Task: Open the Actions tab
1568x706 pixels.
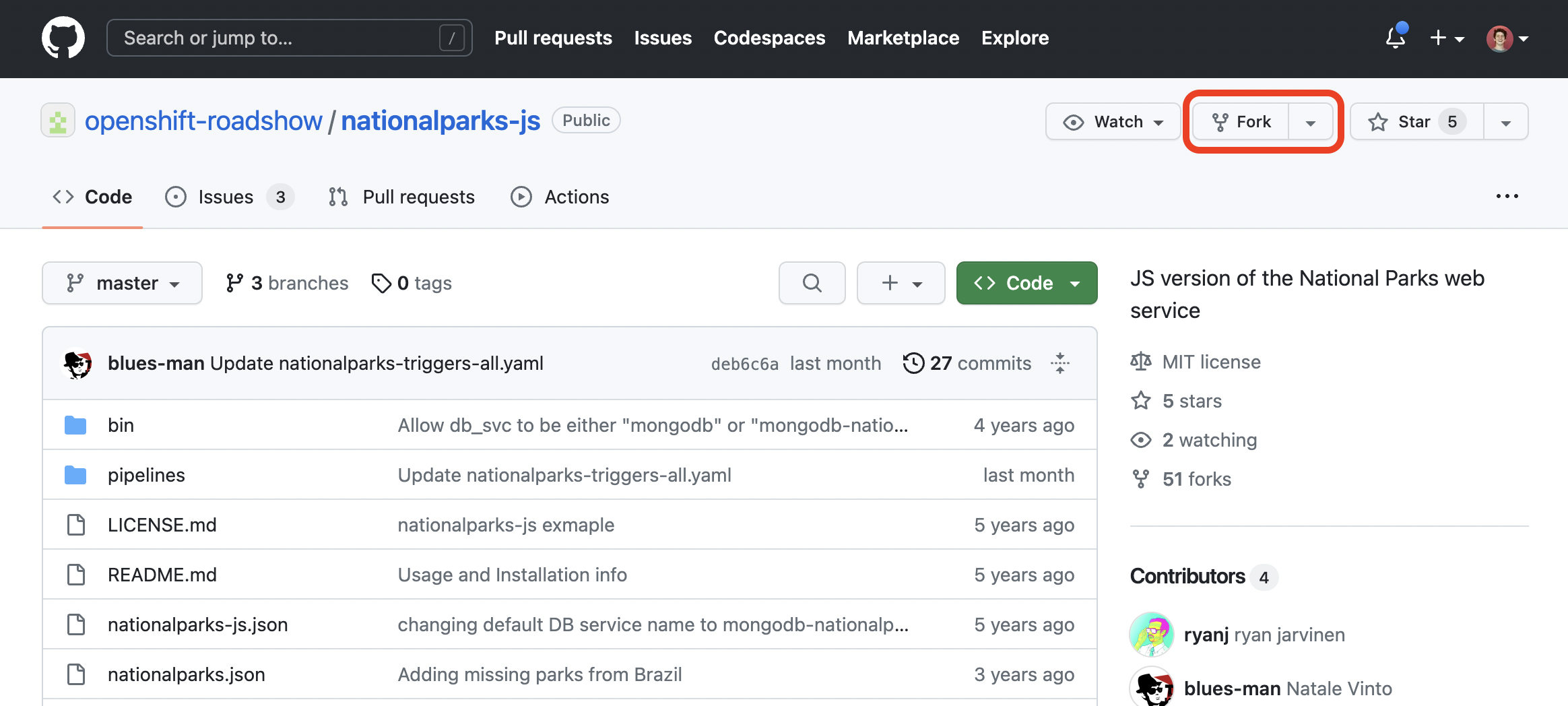Action: tap(560, 197)
